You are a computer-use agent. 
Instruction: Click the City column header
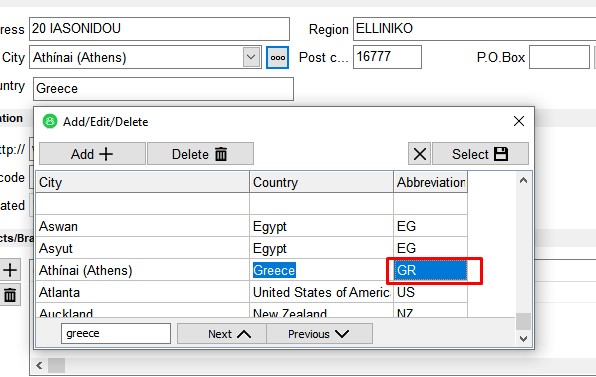coord(143,182)
